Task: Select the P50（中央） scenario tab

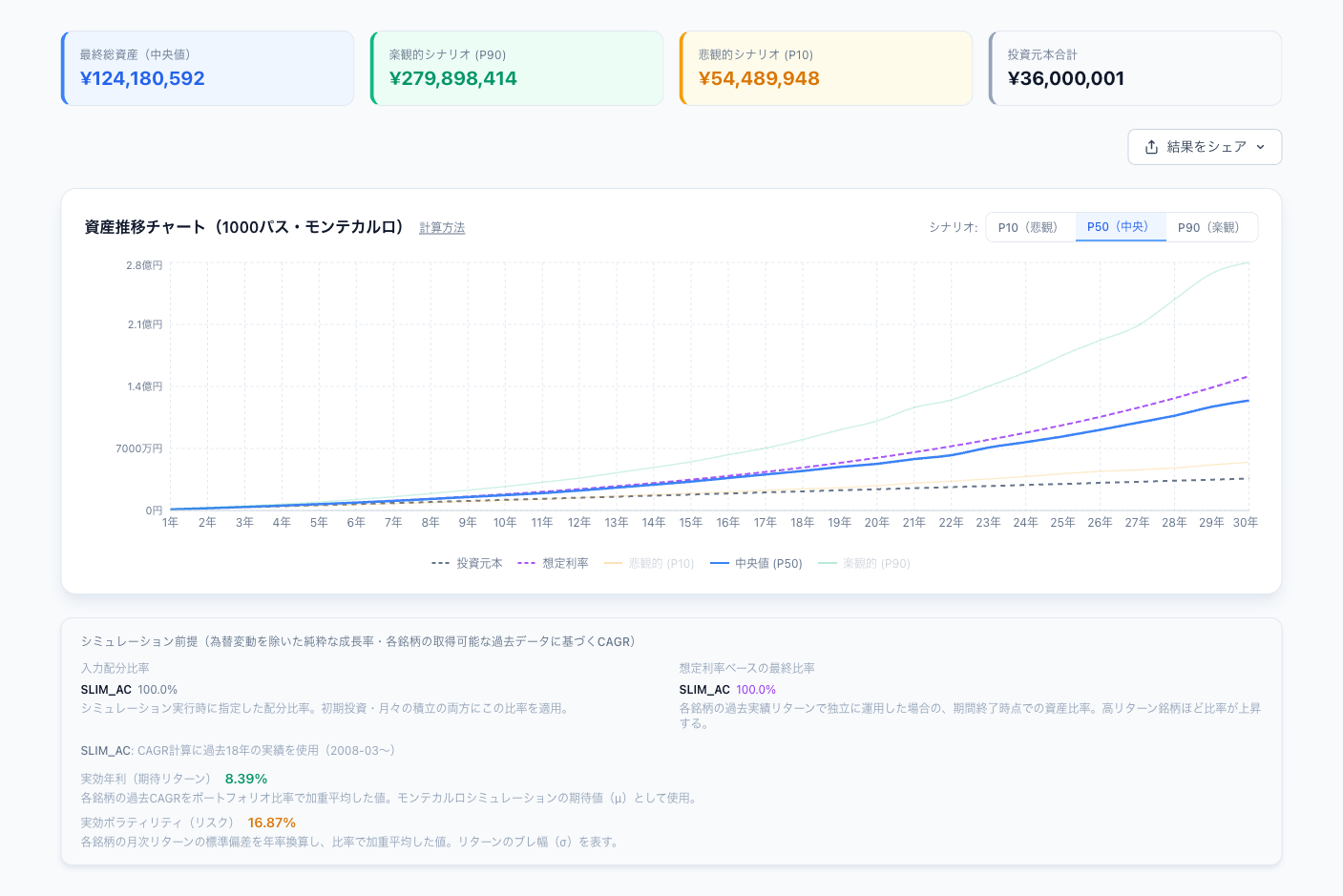Action: [x=1121, y=227]
